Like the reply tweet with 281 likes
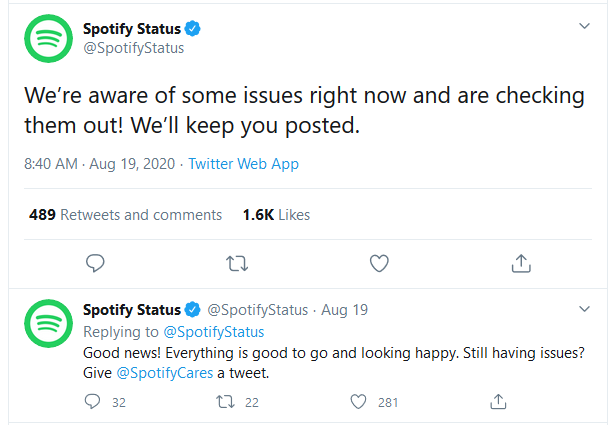Image resolution: width=616 pixels, height=425 pixels. tap(358, 402)
